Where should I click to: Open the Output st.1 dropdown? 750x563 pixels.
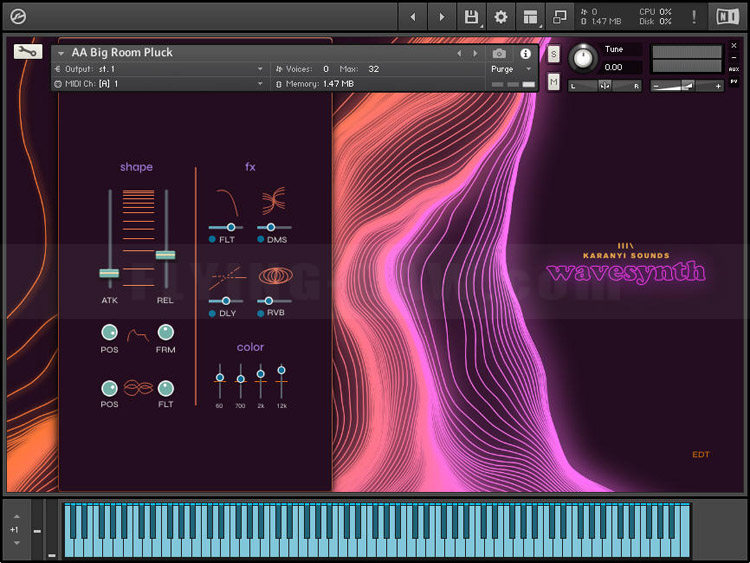pyautogui.click(x=260, y=69)
